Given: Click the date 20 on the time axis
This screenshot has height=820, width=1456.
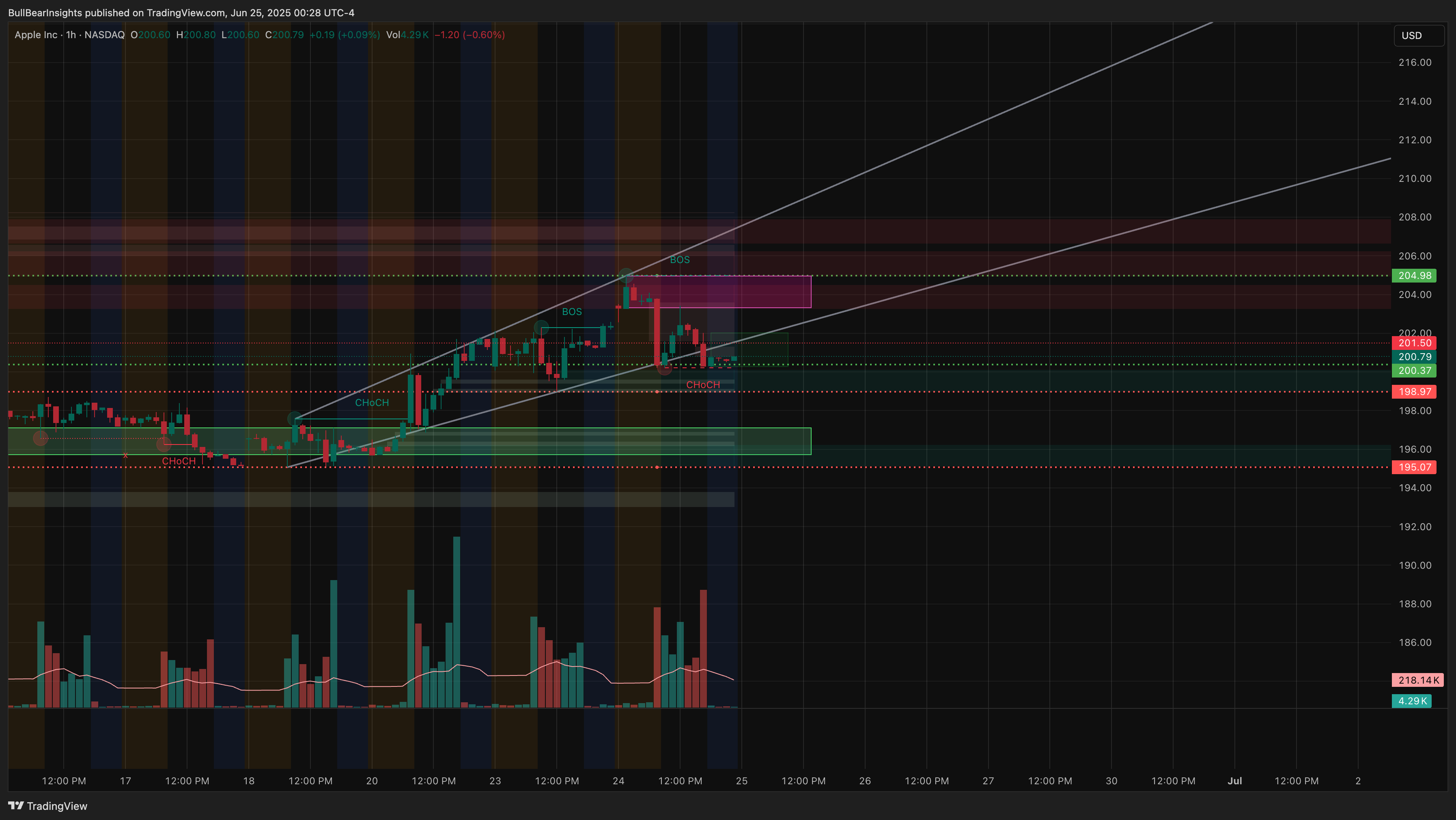Looking at the screenshot, I should pos(372,780).
